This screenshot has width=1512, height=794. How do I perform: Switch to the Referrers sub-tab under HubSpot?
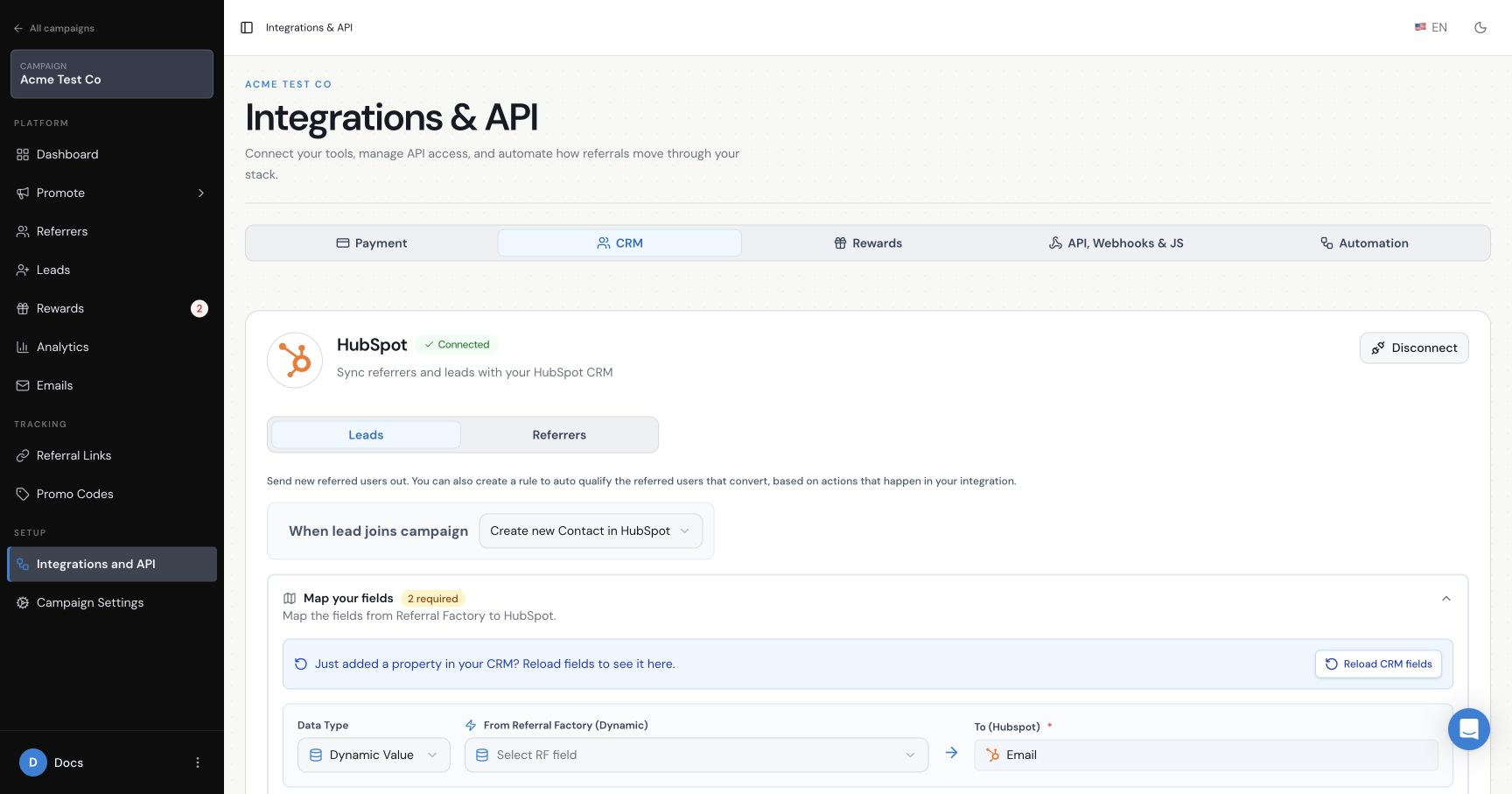point(559,435)
